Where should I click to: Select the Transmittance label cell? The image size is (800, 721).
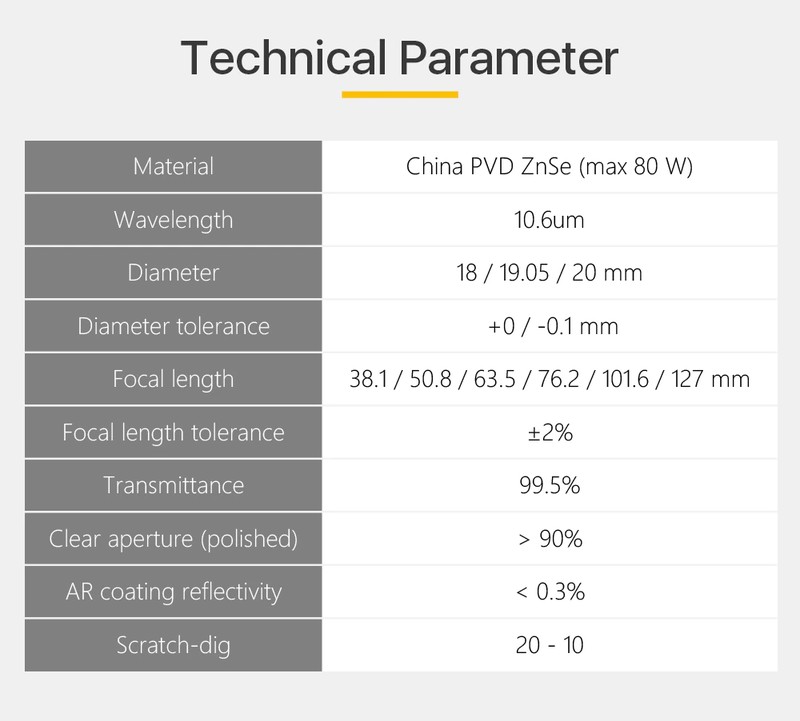pyautogui.click(x=173, y=486)
